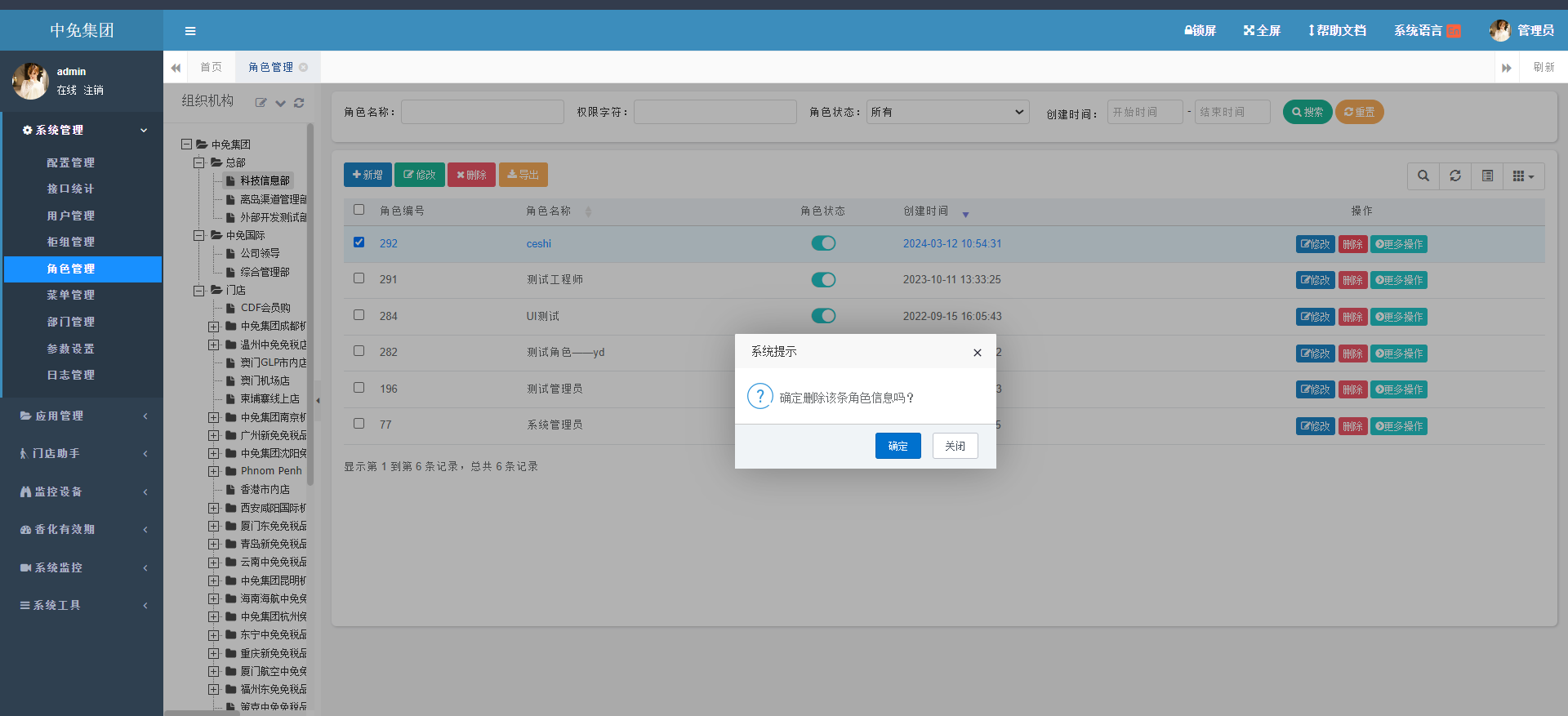Click the 角色名称 input field
Image resolution: width=1568 pixels, height=716 pixels.
point(482,112)
